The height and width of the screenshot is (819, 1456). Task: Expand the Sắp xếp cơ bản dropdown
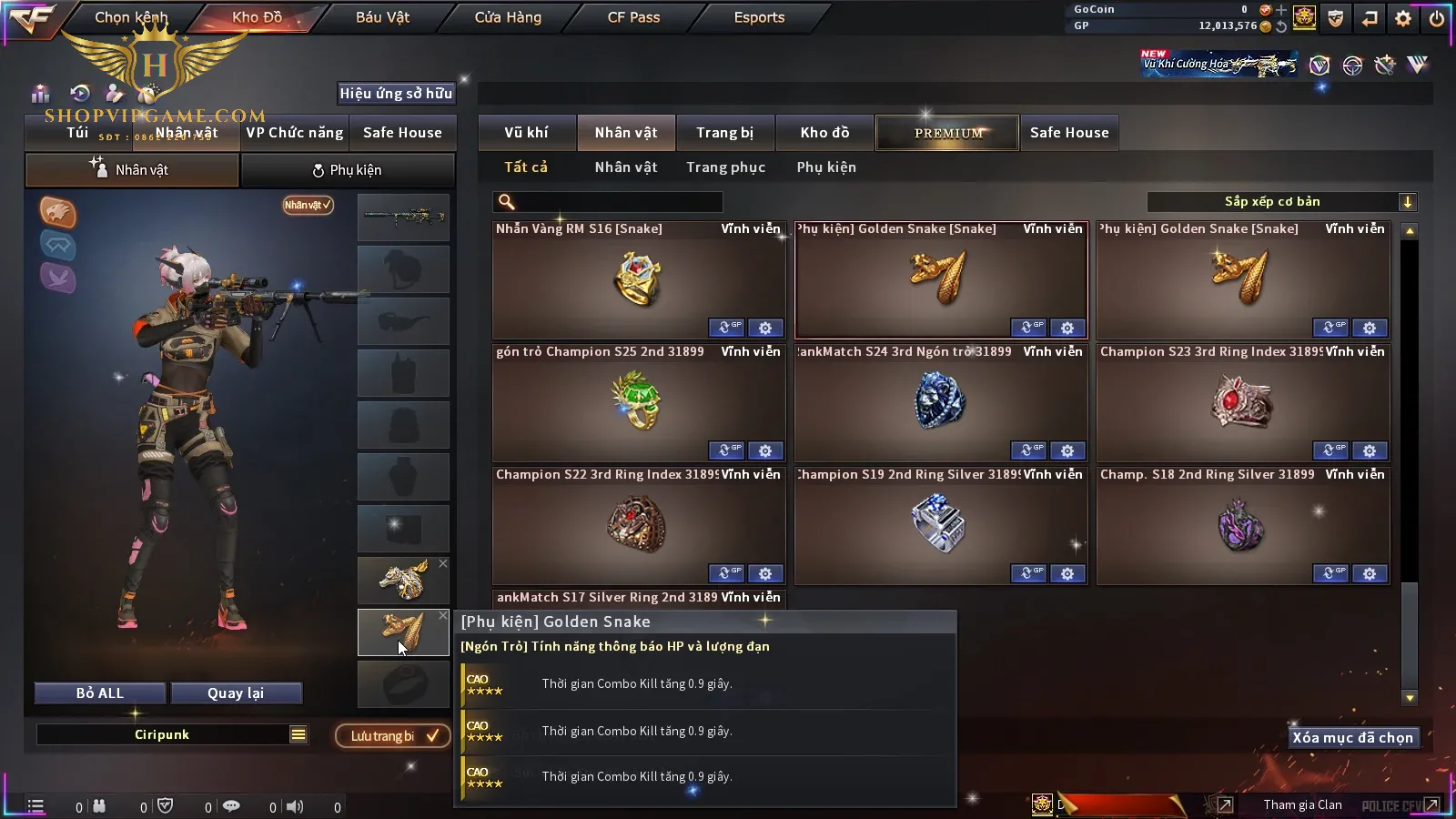1408,202
